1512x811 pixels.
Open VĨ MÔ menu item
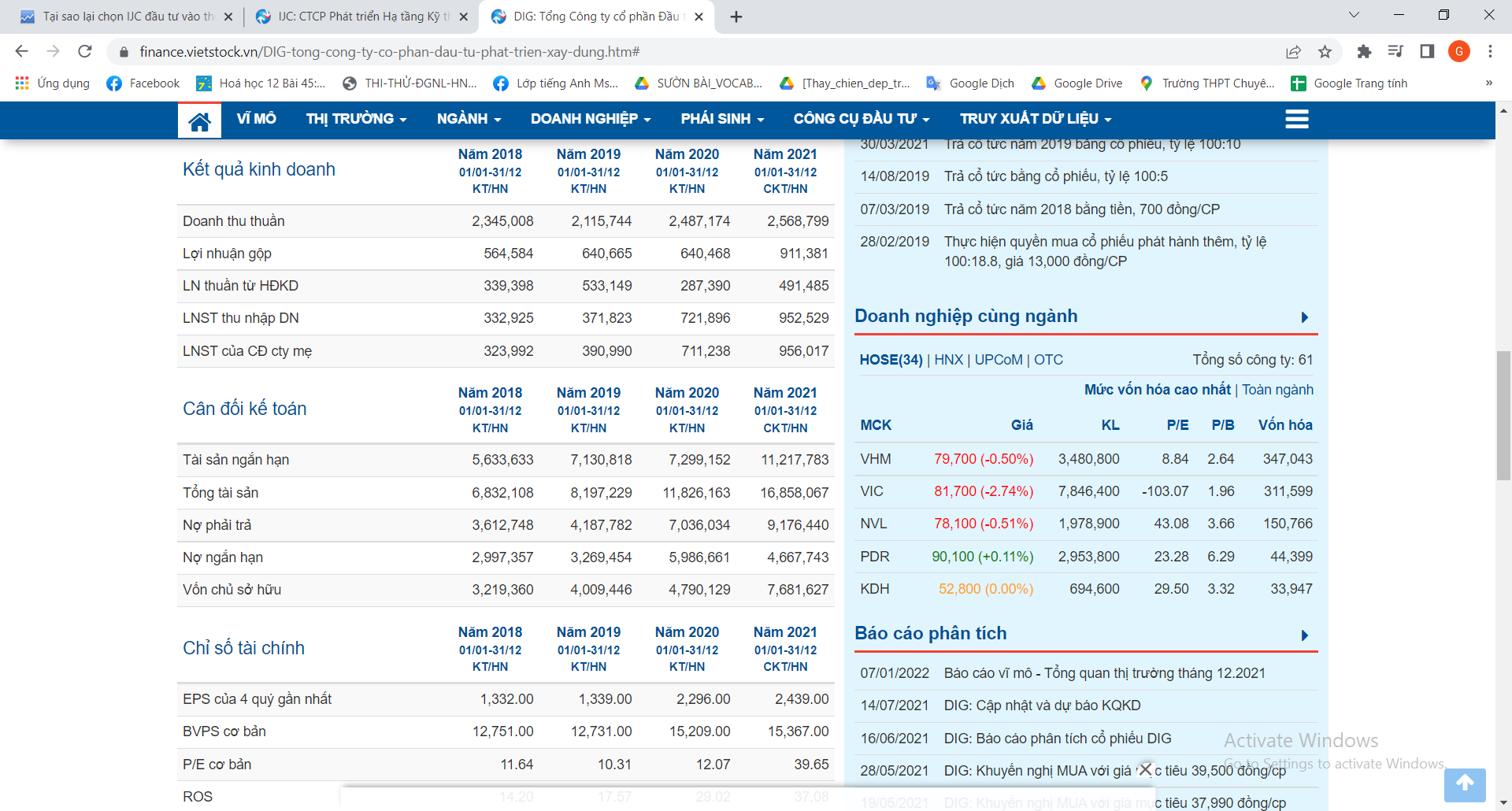(256, 119)
